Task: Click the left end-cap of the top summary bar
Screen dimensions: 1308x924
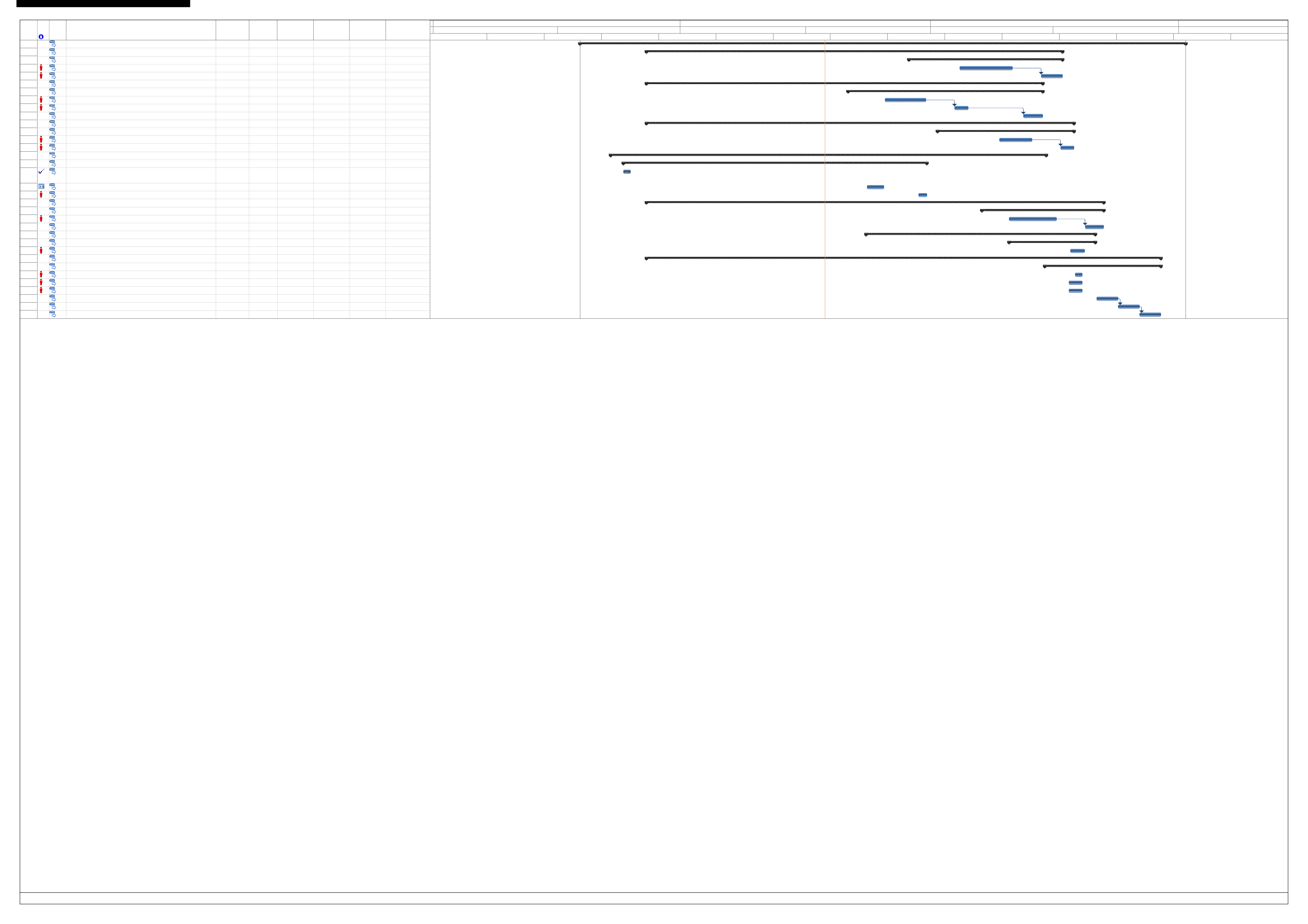Action: tap(580, 44)
